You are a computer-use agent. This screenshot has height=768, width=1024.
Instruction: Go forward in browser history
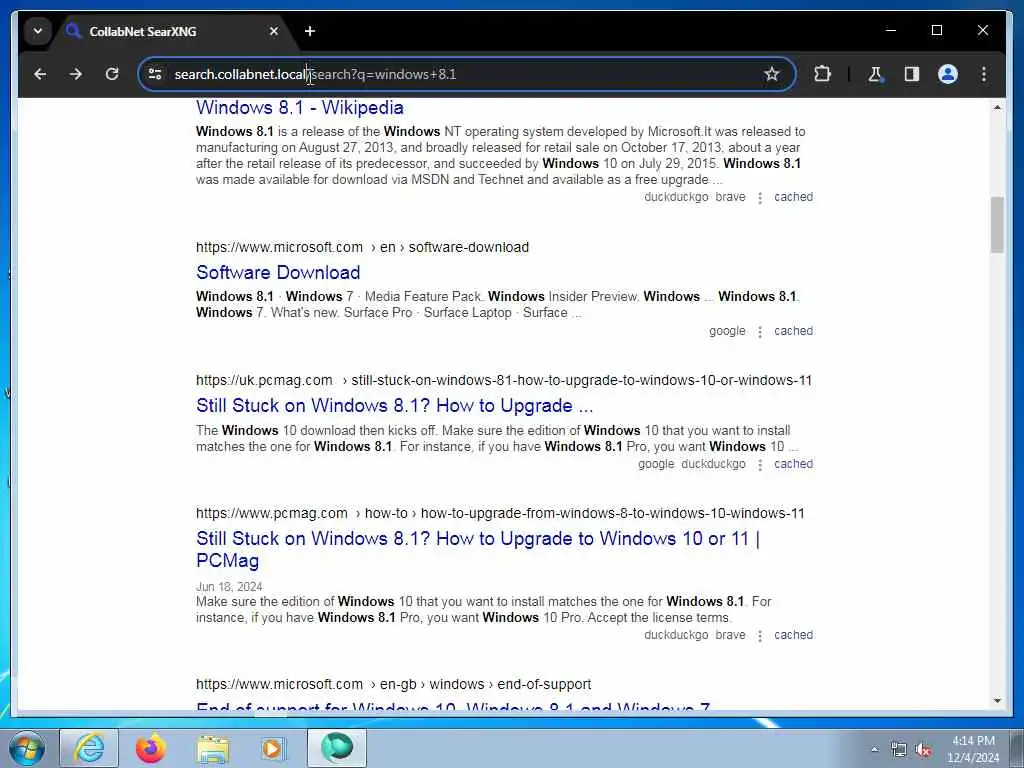coord(76,74)
